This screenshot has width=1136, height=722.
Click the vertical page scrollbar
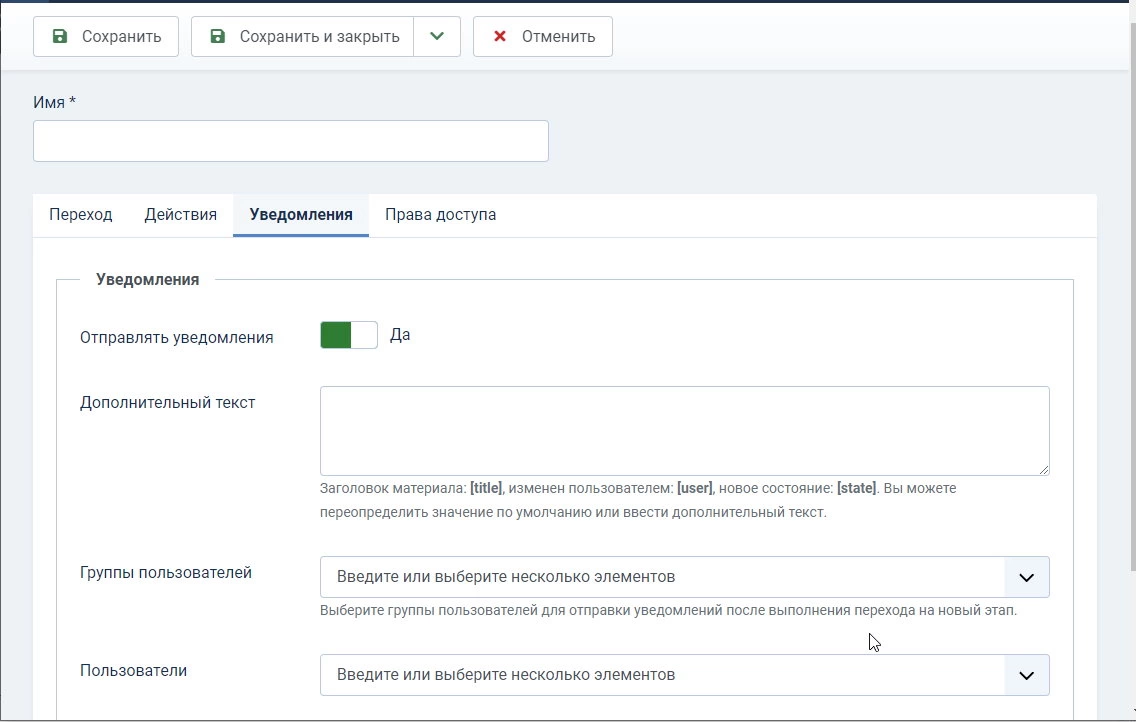click(1132, 290)
